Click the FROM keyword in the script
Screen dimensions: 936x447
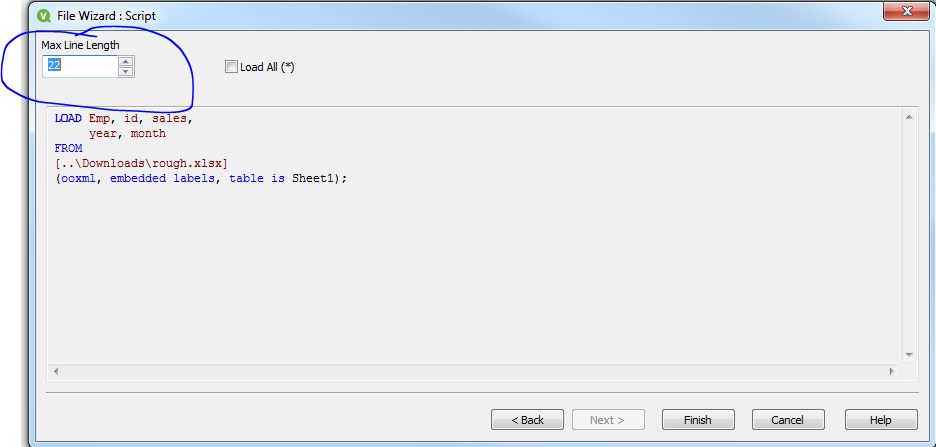click(69, 149)
